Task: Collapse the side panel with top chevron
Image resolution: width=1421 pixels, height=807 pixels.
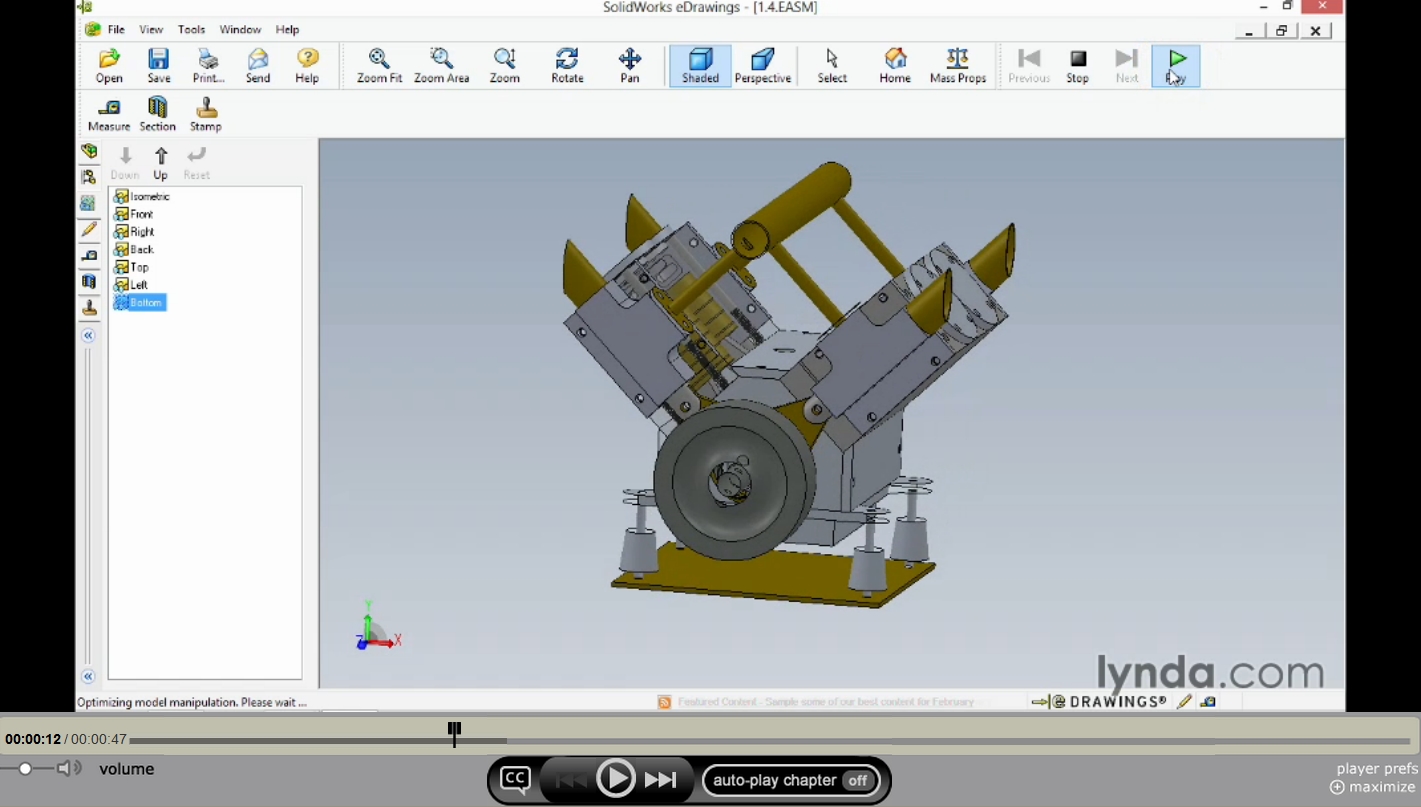Action: pyautogui.click(x=89, y=336)
